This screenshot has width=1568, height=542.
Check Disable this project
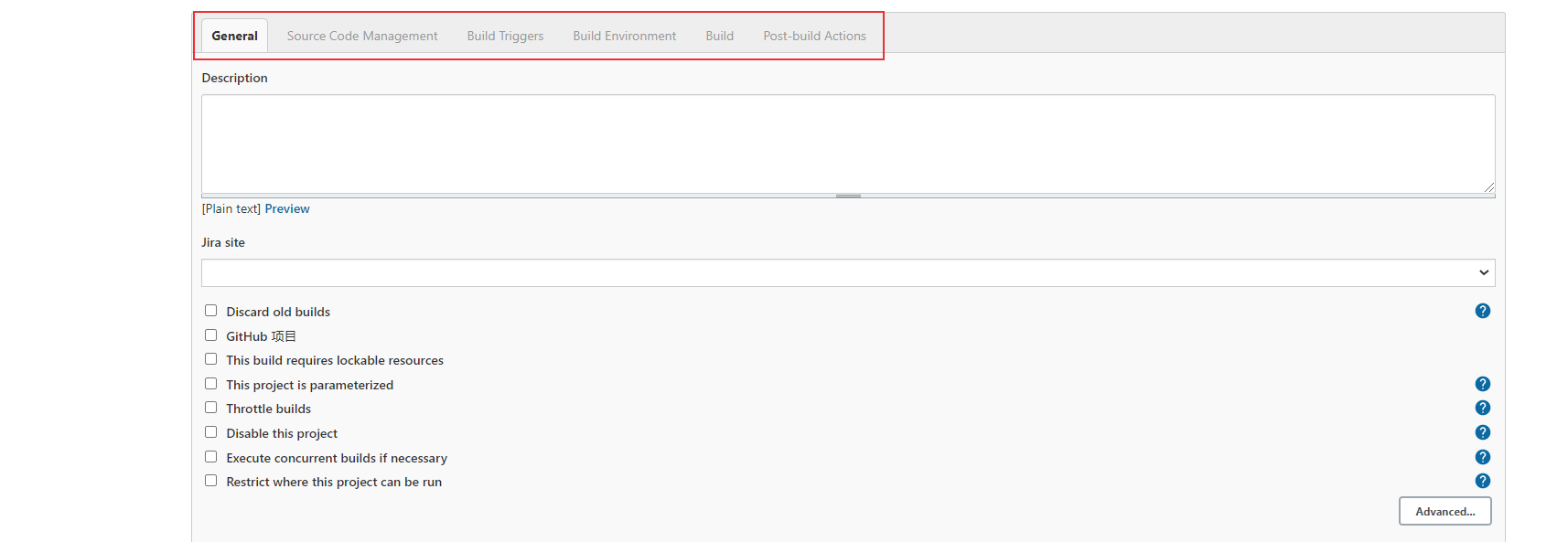pos(210,432)
